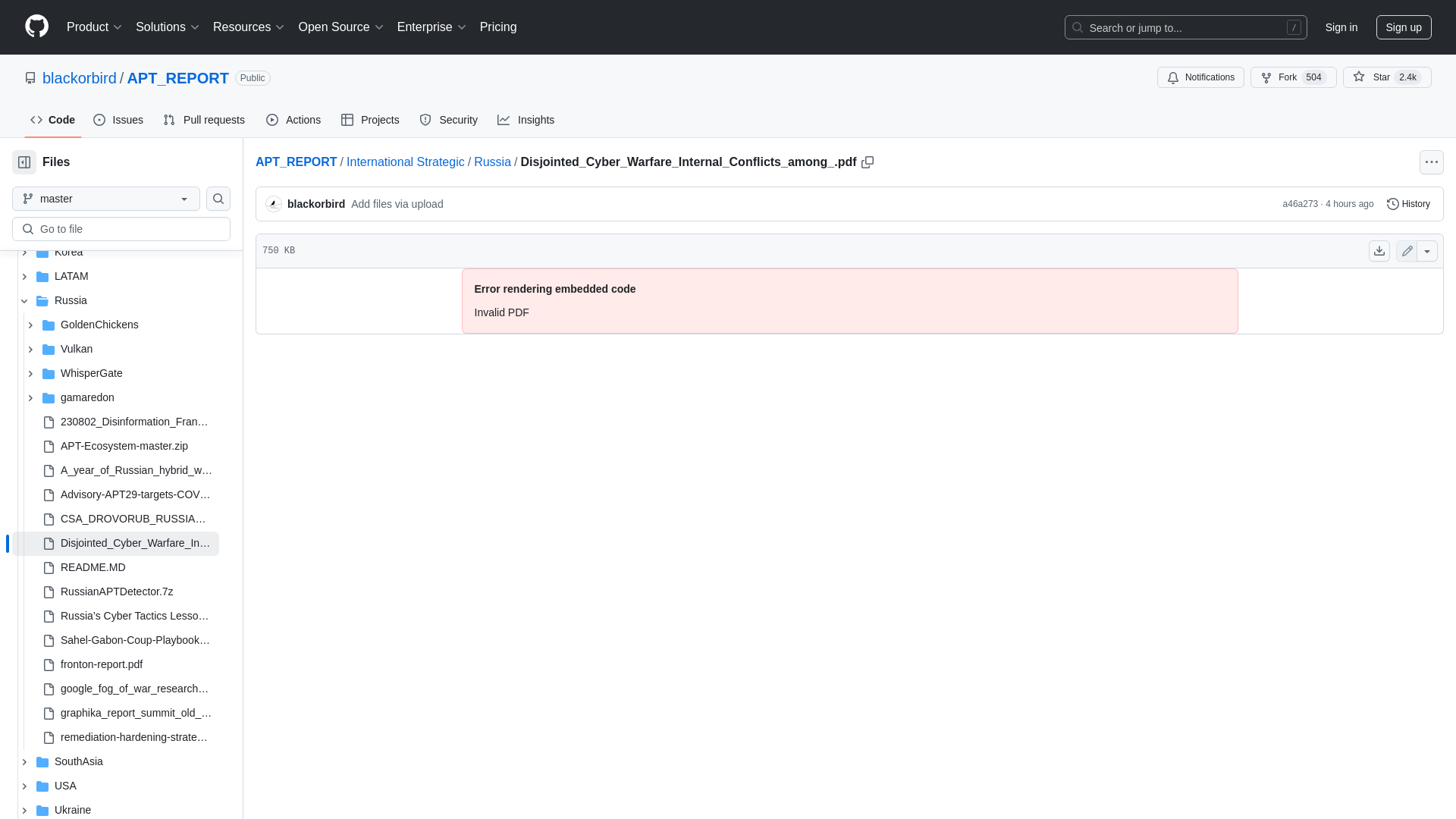
Task: Open commit a46a273 link
Action: [x=1300, y=204]
